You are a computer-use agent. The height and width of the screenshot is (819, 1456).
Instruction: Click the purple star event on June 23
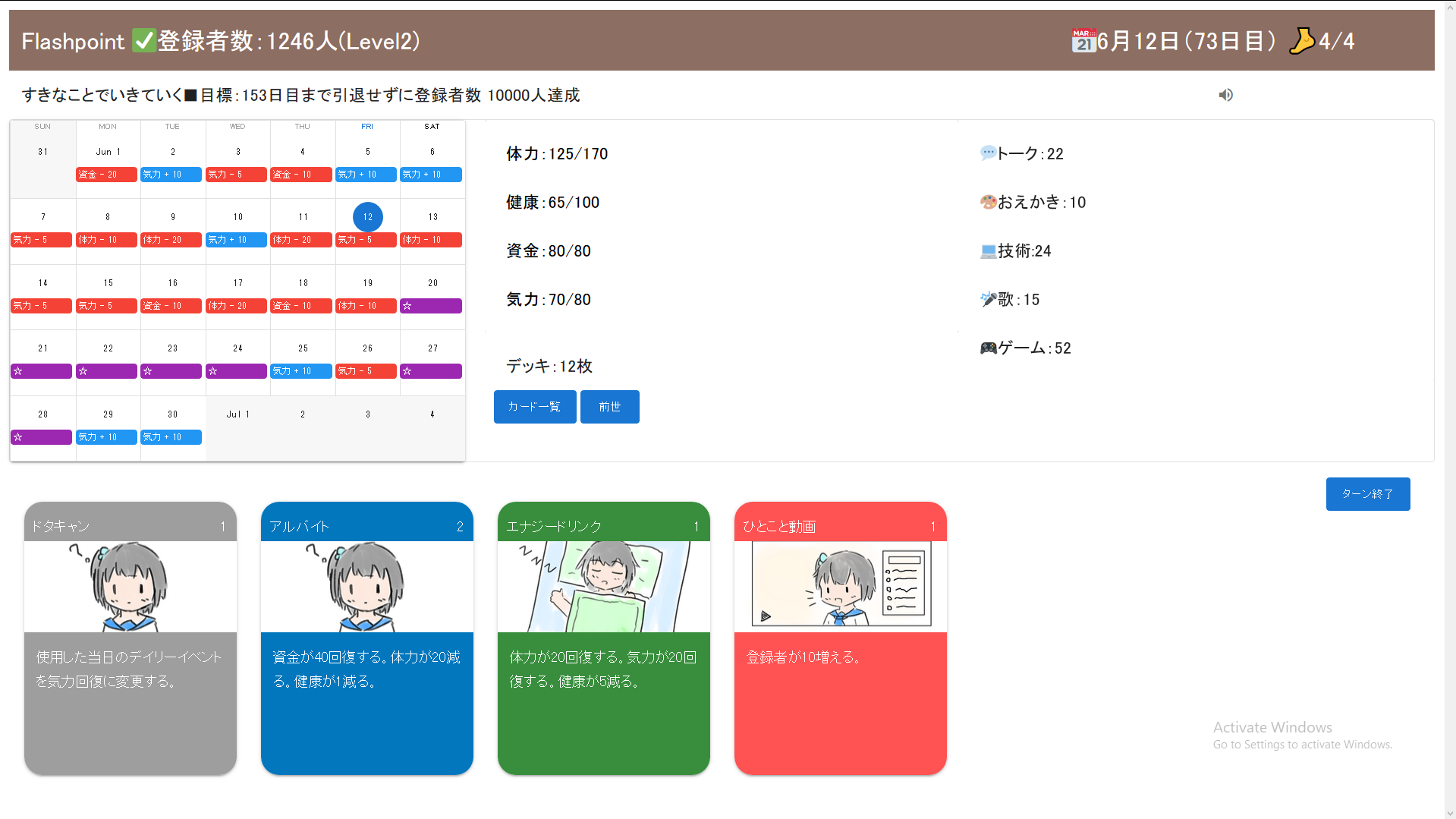[x=171, y=371]
